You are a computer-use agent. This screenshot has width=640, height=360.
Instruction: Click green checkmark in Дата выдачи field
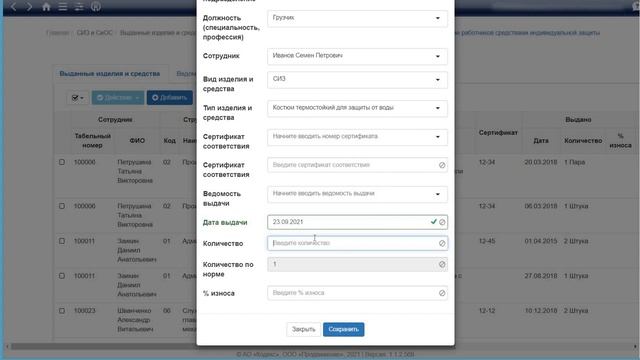[x=433, y=222]
